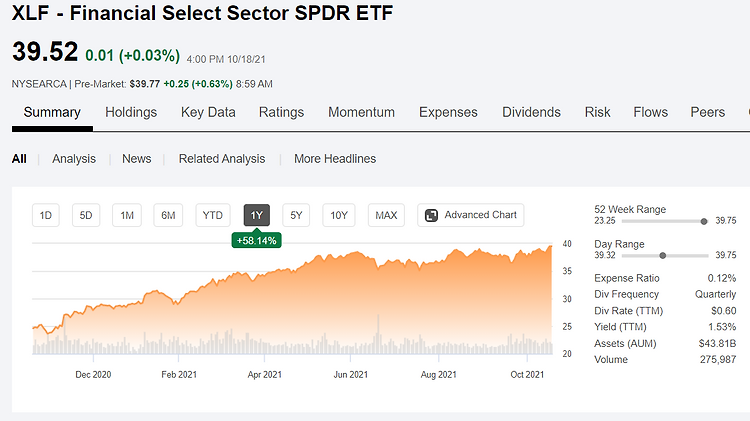Go to the Ratings tab
The height and width of the screenshot is (421, 750).
pos(281,112)
